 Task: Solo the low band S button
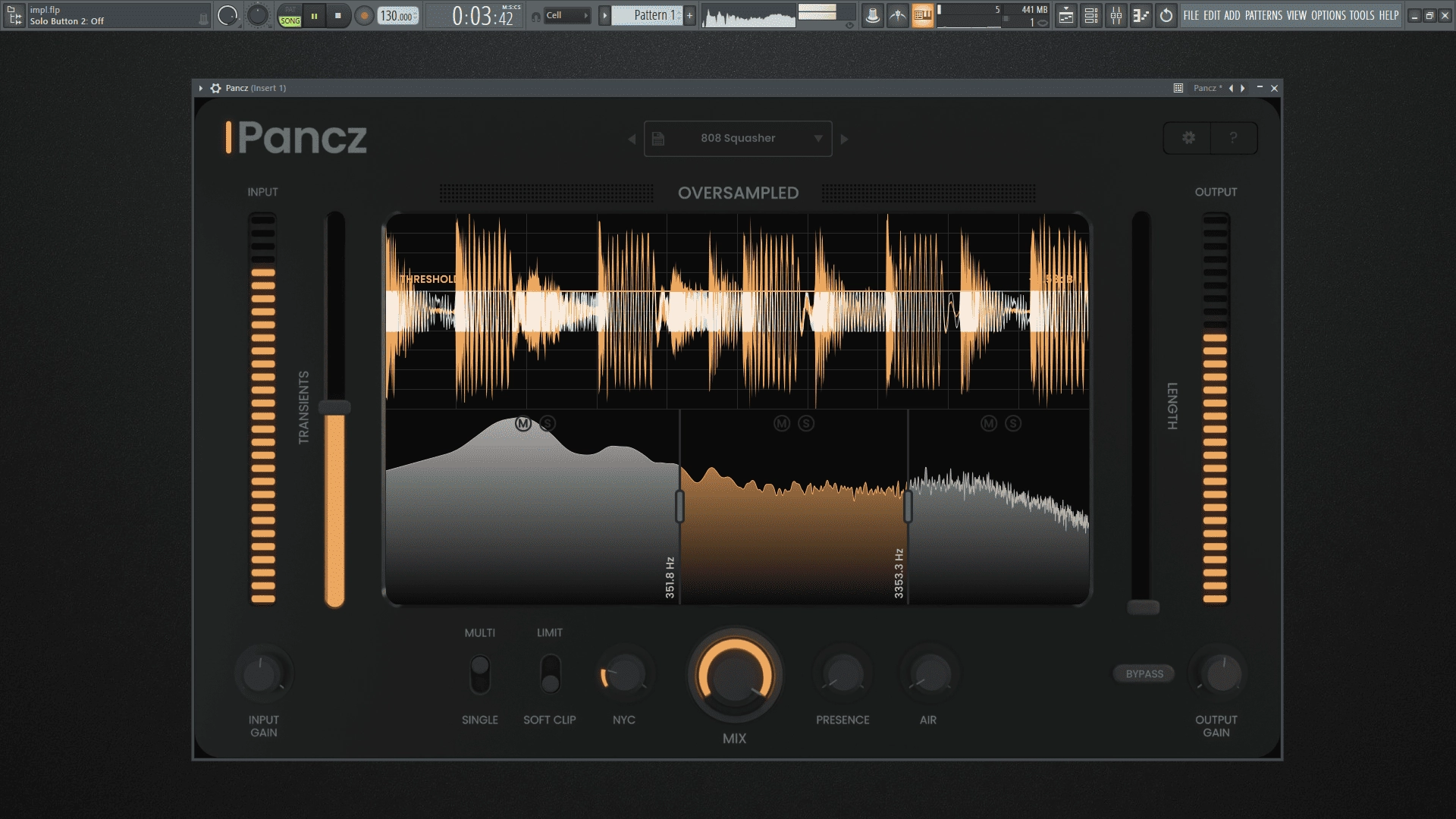click(548, 424)
